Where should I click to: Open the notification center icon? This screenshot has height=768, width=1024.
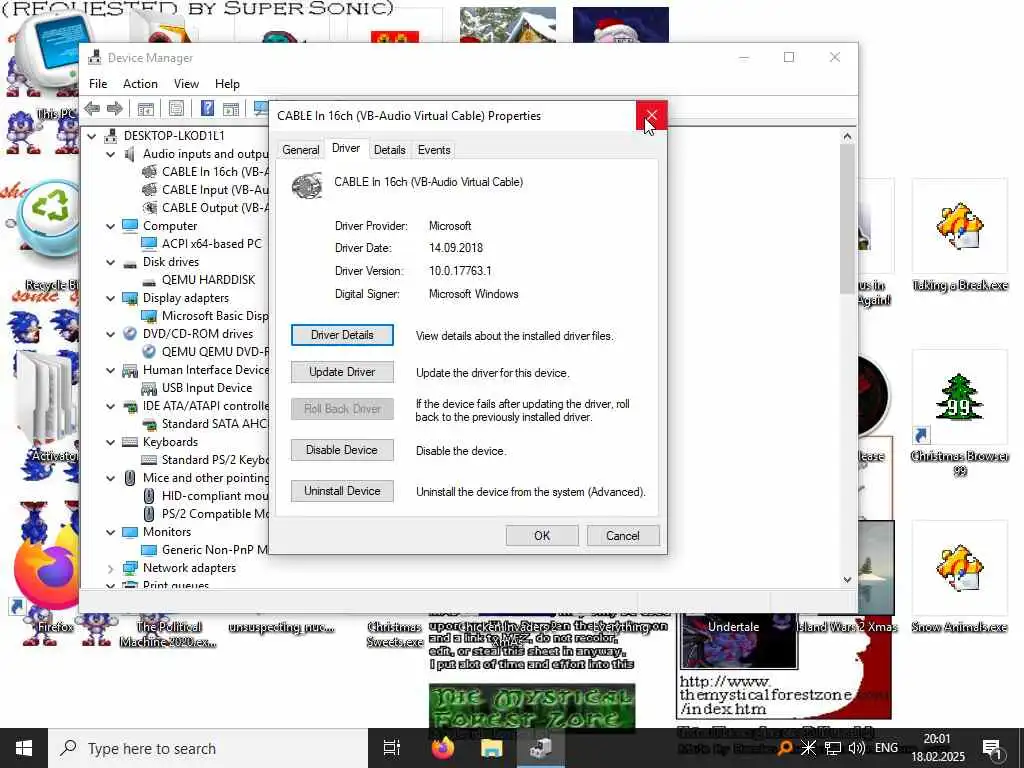[x=992, y=749]
